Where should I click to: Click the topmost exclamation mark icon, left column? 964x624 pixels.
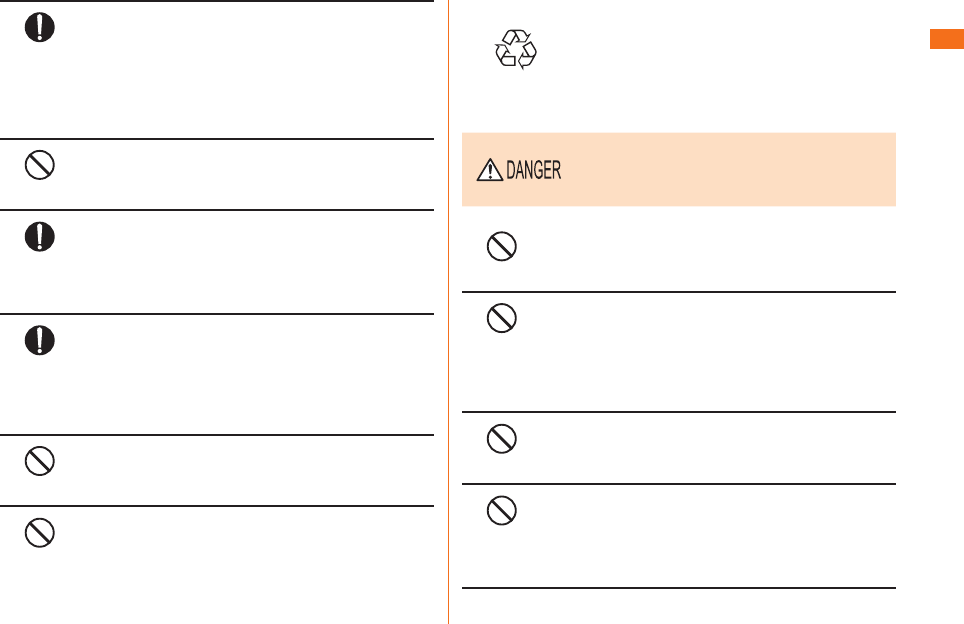pyautogui.click(x=40, y=27)
